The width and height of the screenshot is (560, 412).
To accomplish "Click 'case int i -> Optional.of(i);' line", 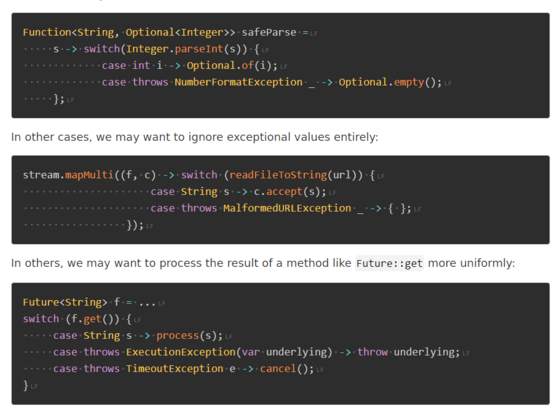I will pyautogui.click(x=190, y=66).
